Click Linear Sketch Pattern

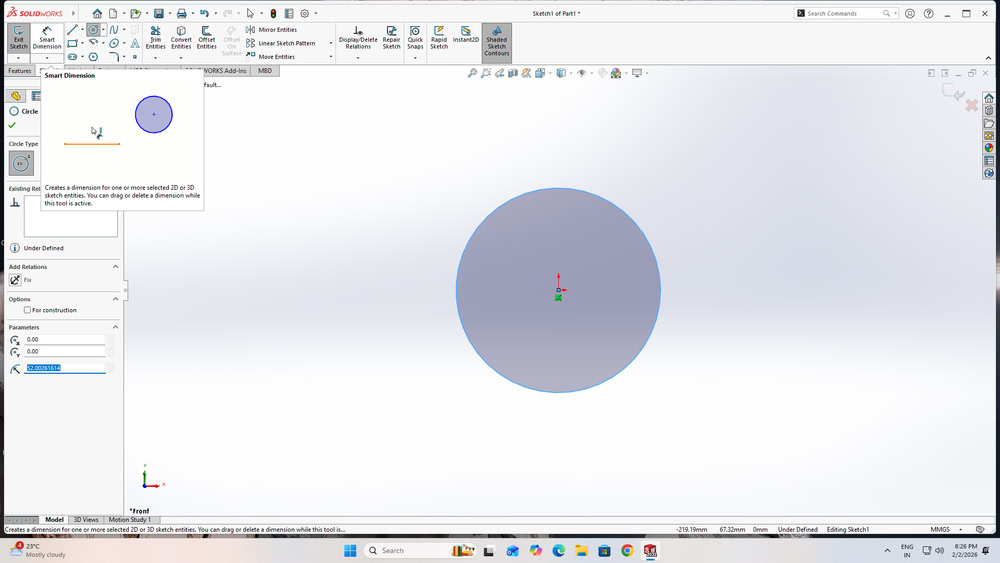(x=281, y=43)
